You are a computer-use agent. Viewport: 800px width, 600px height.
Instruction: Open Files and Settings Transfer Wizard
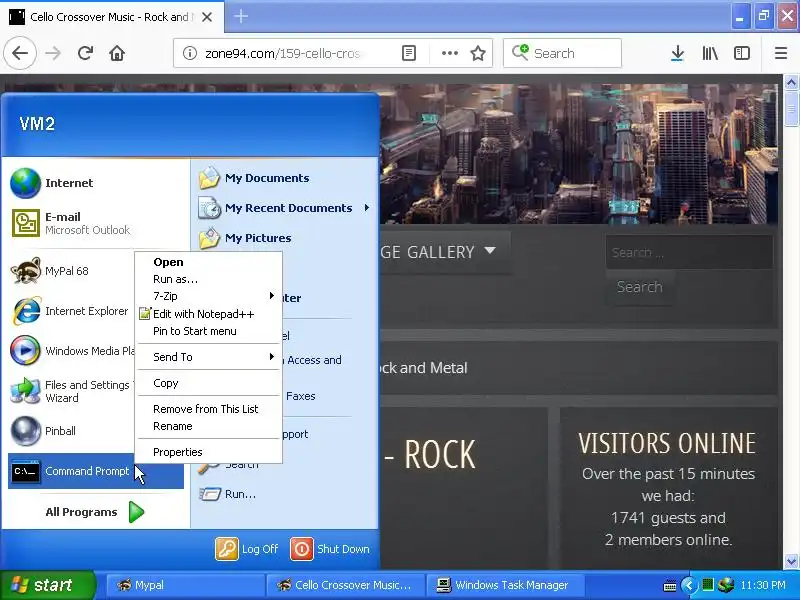(x=71, y=391)
